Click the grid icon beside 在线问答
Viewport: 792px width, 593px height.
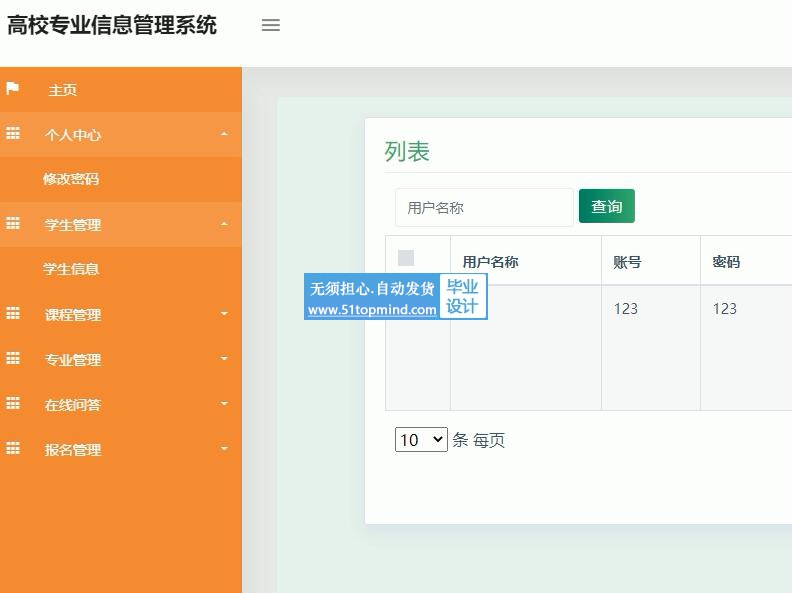[13, 404]
